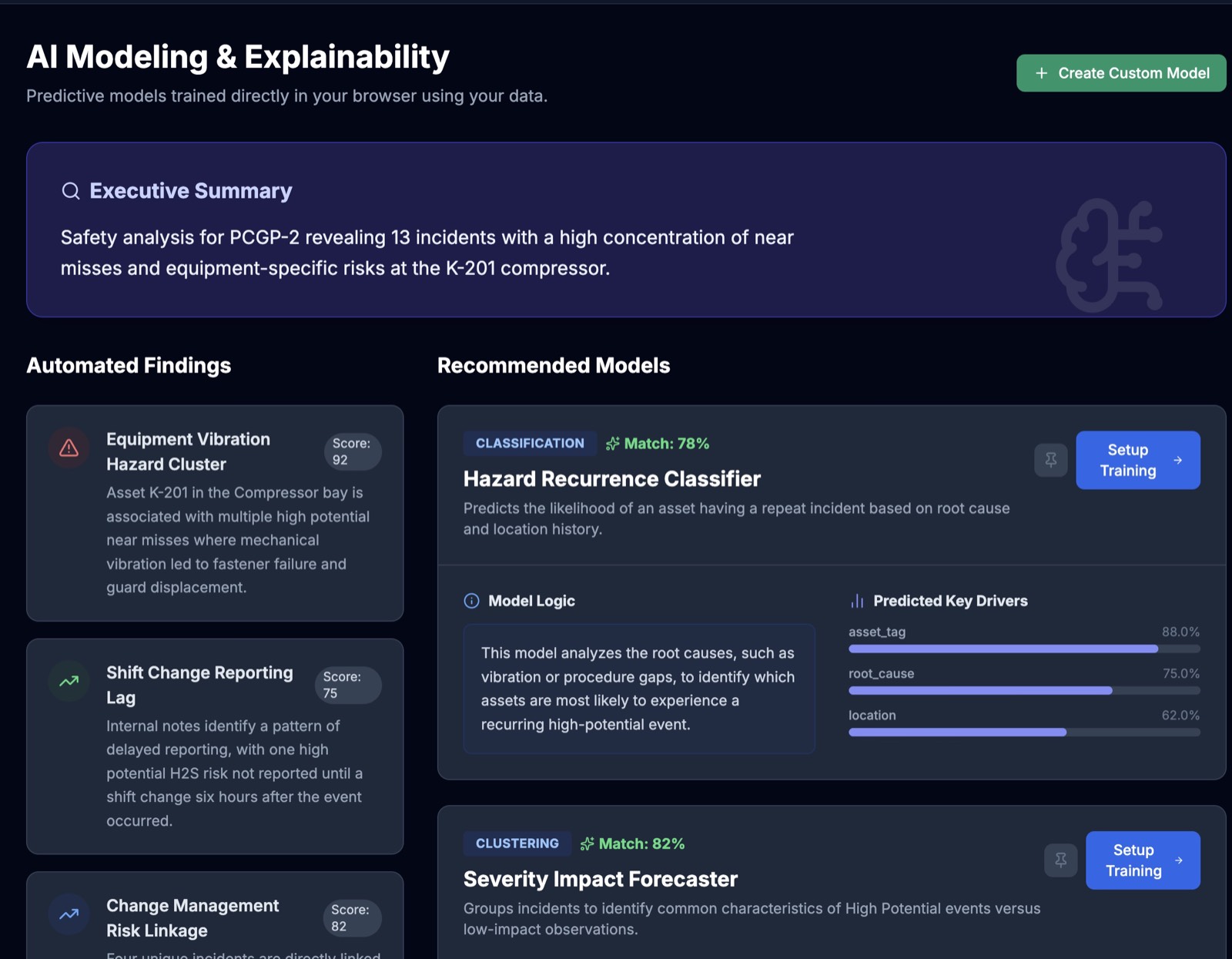Click the Recommended Models heading

[554, 365]
